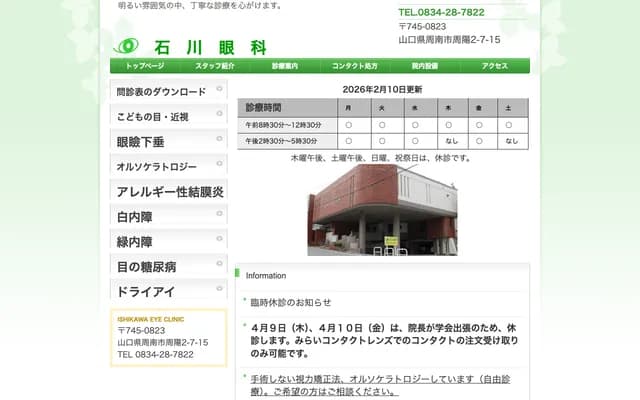The width and height of the screenshot is (640, 400).
Task: Click the Saturday afternoon なし cell
Action: tap(512, 141)
